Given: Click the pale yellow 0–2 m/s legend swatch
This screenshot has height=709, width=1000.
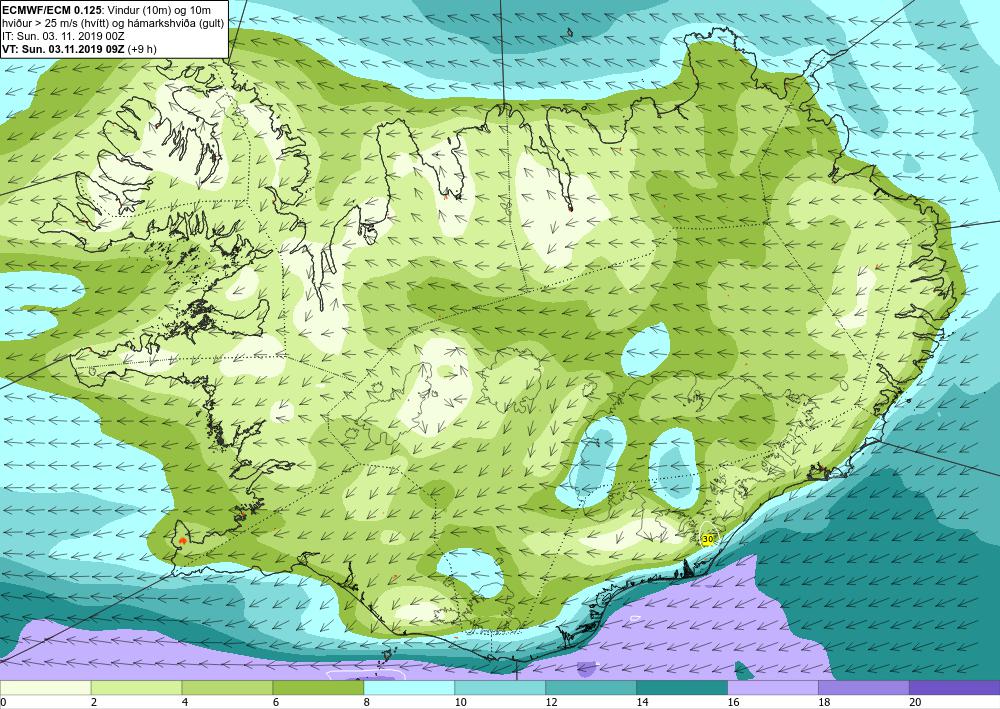Looking at the screenshot, I should [45, 688].
